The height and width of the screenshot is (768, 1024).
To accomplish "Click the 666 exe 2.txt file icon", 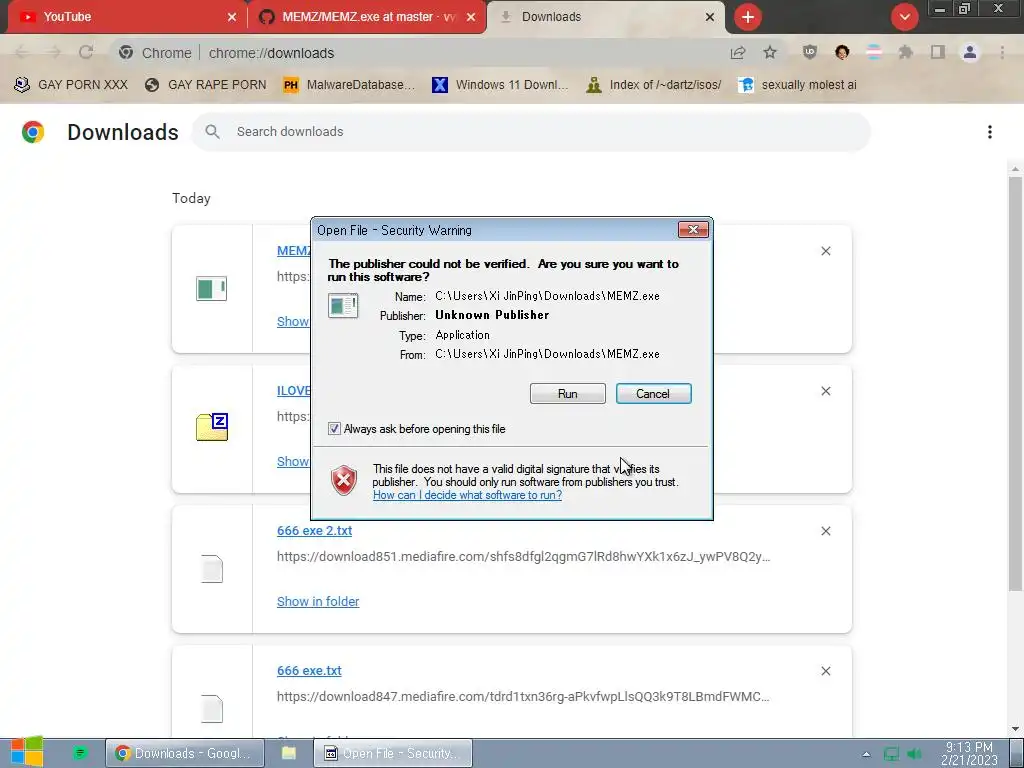I will pos(212,569).
